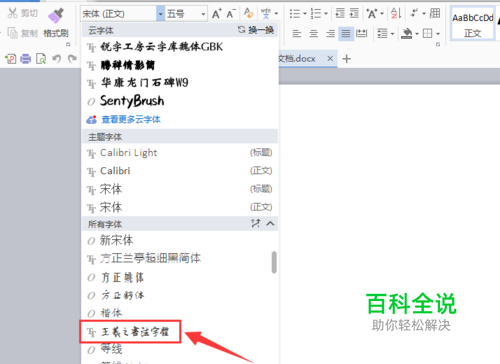Click the redo arrow
500x364 pixels.
pyautogui.click(x=72, y=59)
